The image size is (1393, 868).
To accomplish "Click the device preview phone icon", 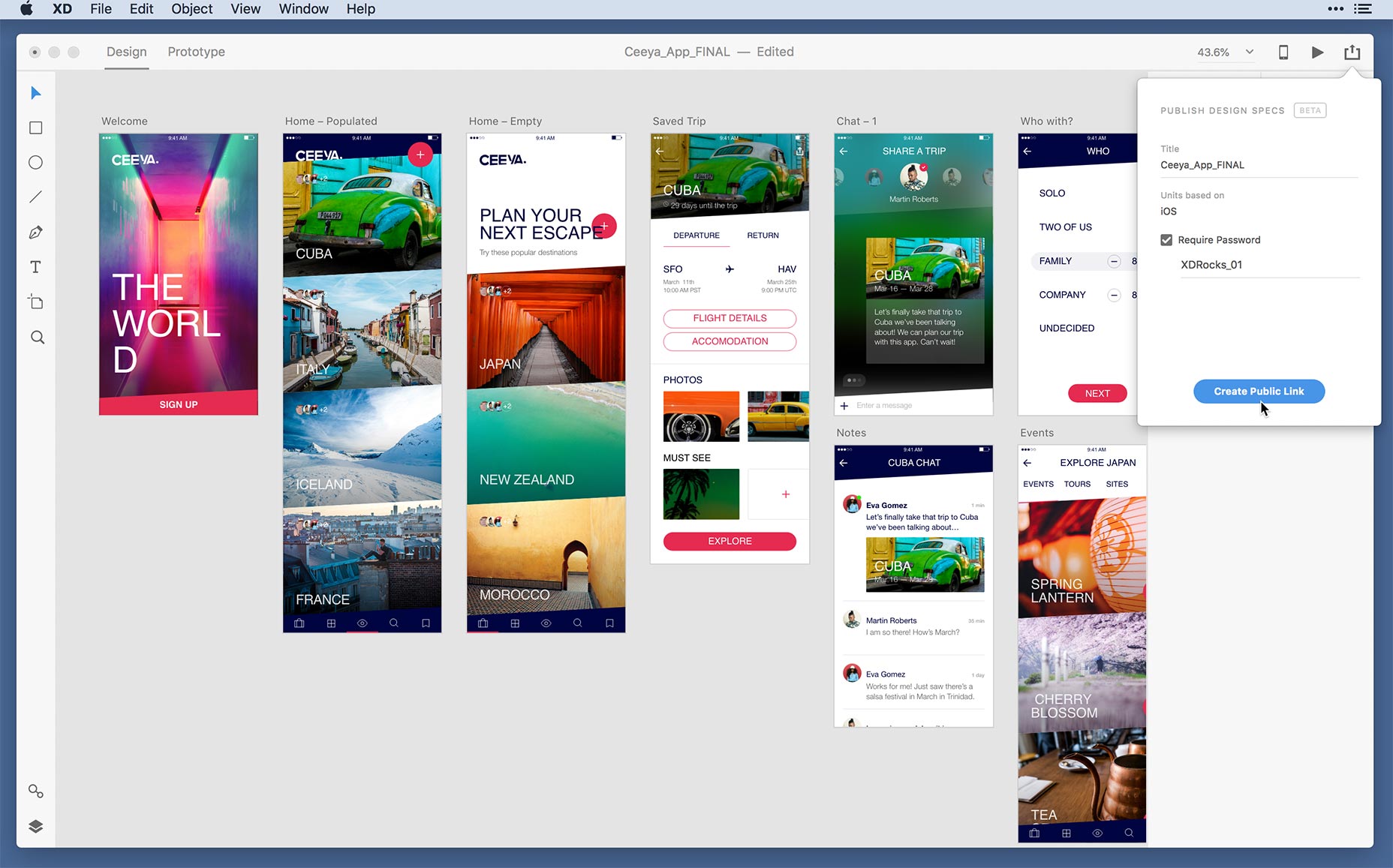I will click(1283, 53).
